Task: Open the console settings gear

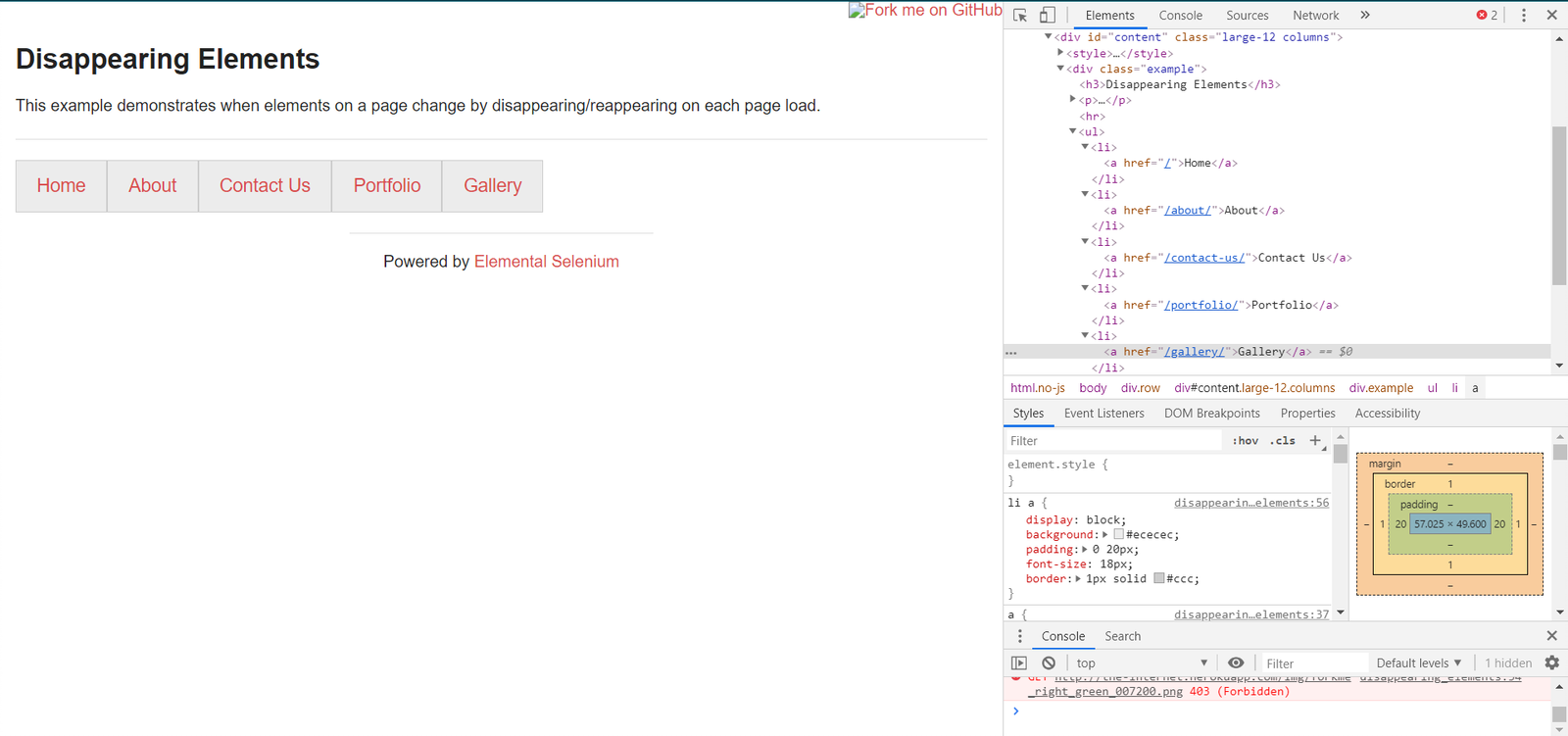Action: pos(1552,663)
